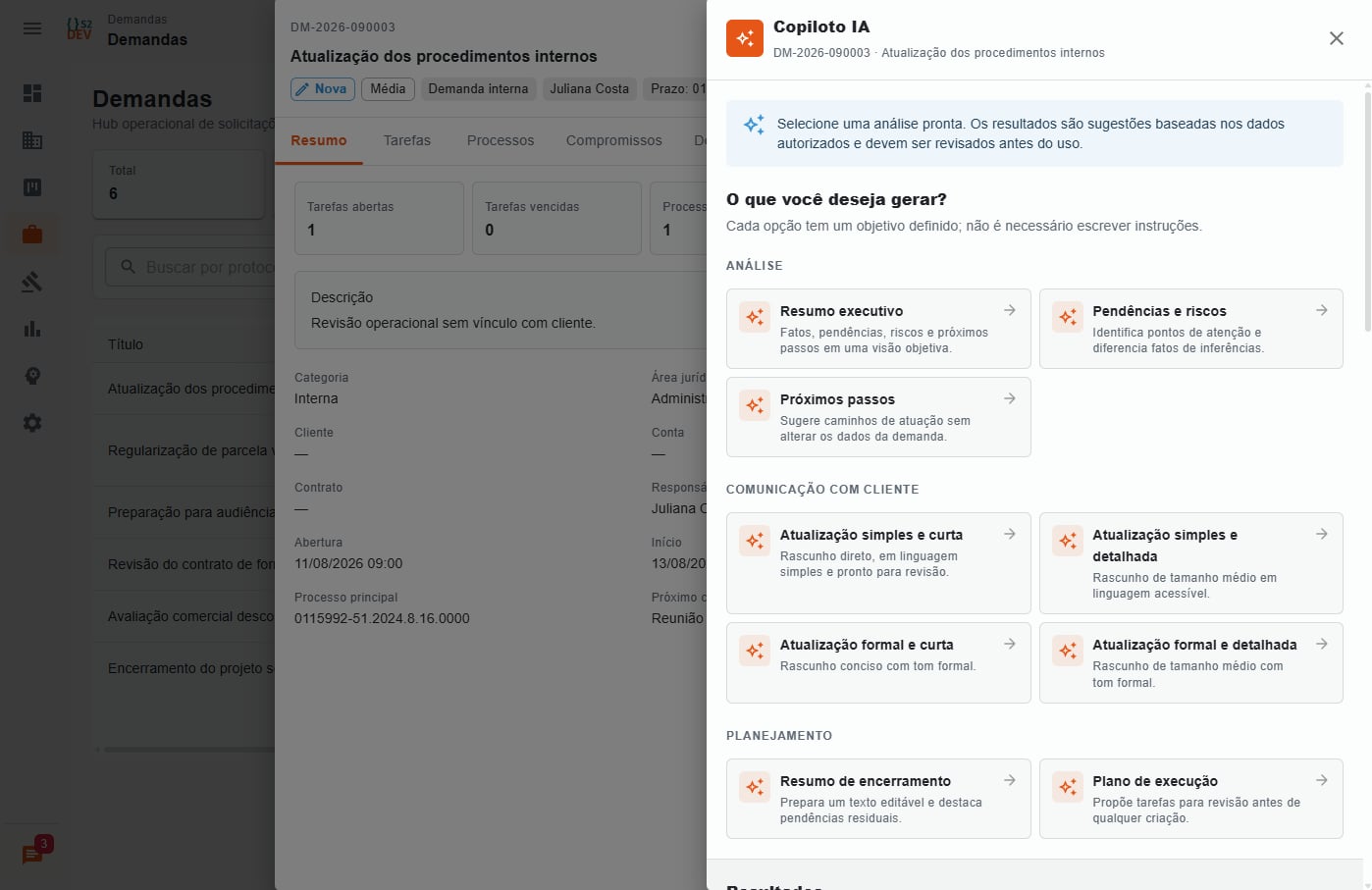Click the Nova status chip

[322, 88]
